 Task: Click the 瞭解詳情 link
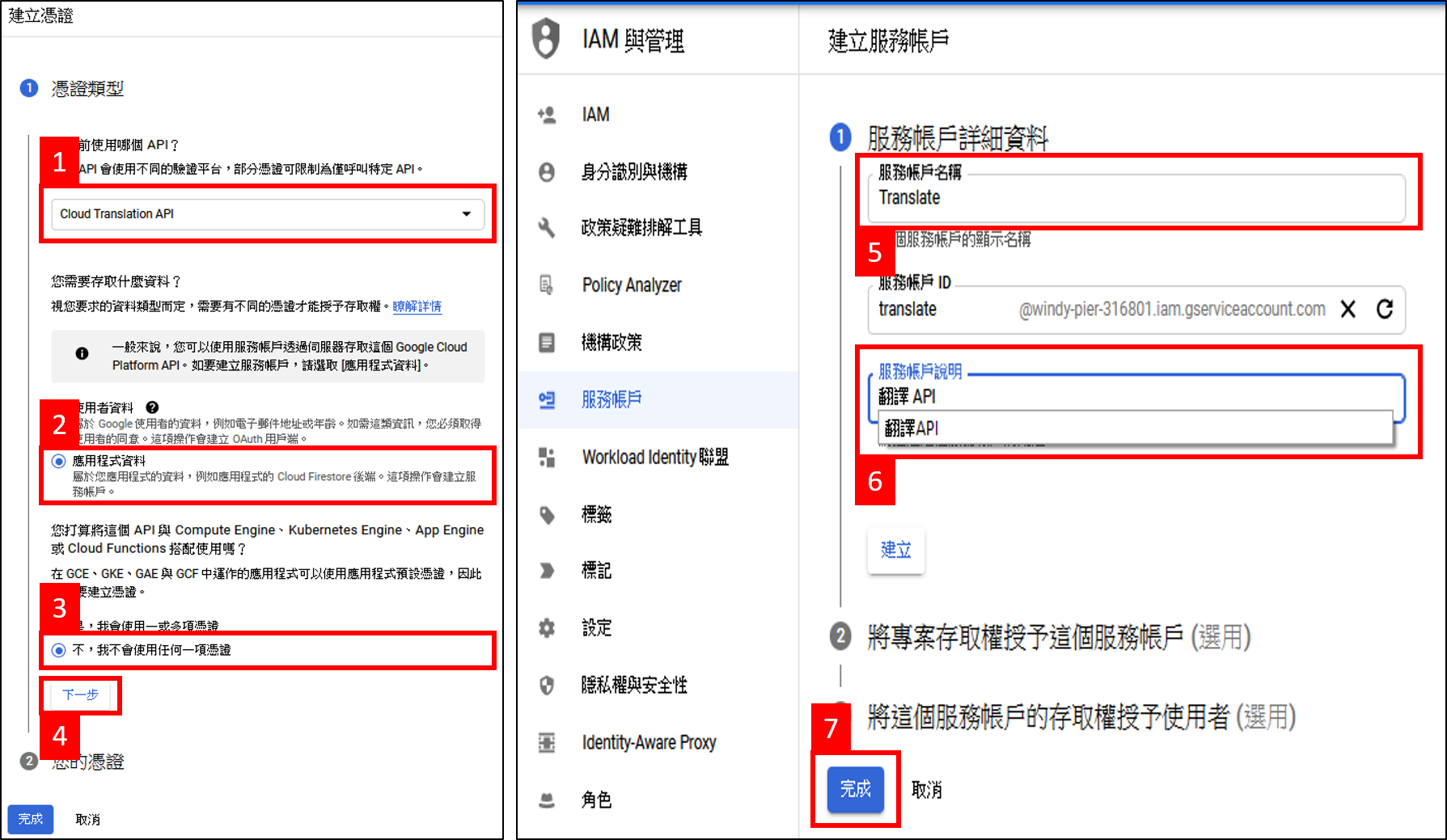tap(417, 306)
